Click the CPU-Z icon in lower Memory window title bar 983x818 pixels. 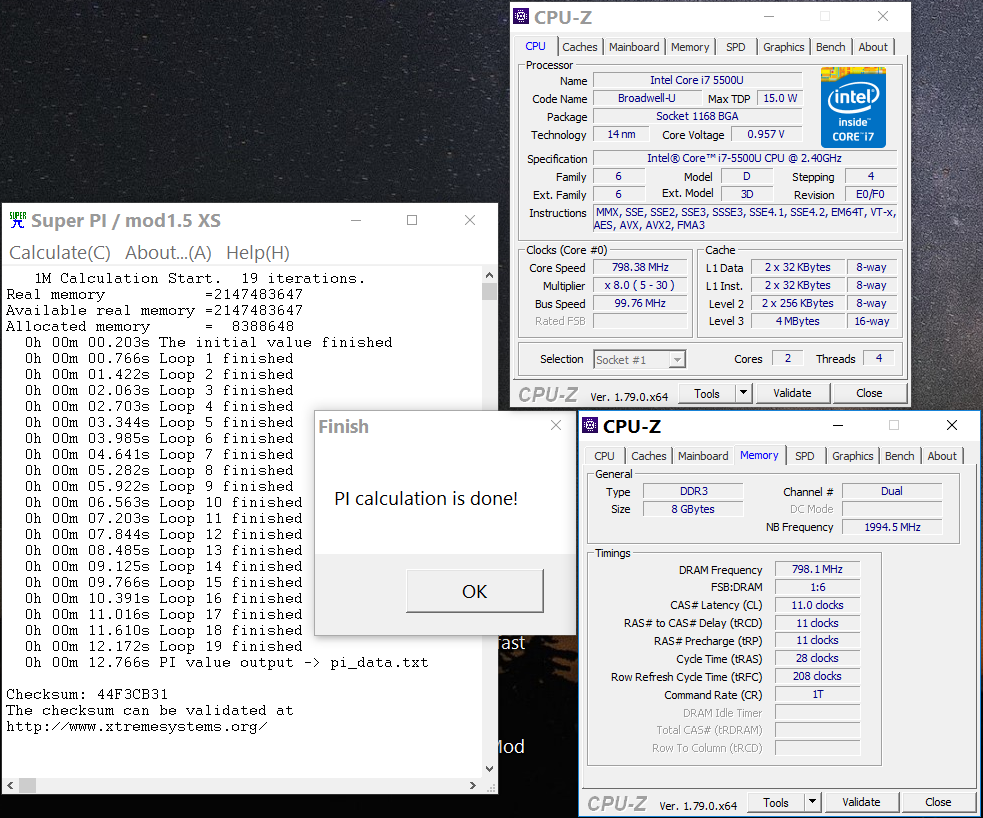point(590,426)
